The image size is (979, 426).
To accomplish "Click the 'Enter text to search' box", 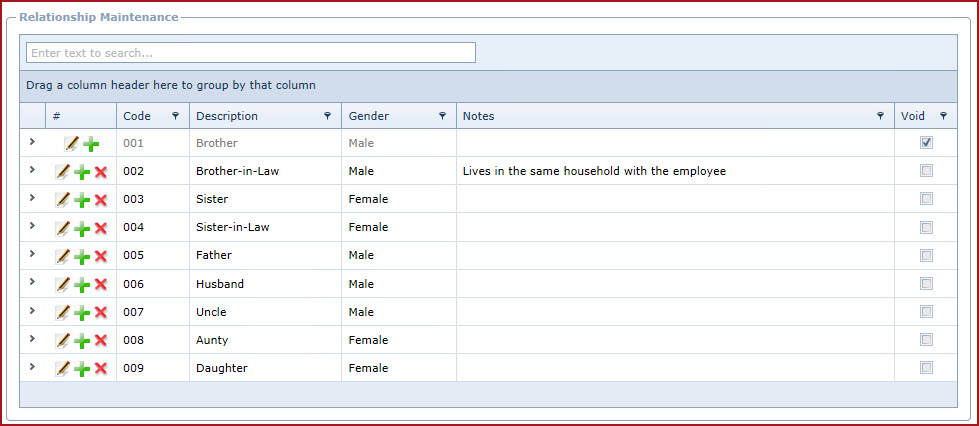I will 250,53.
